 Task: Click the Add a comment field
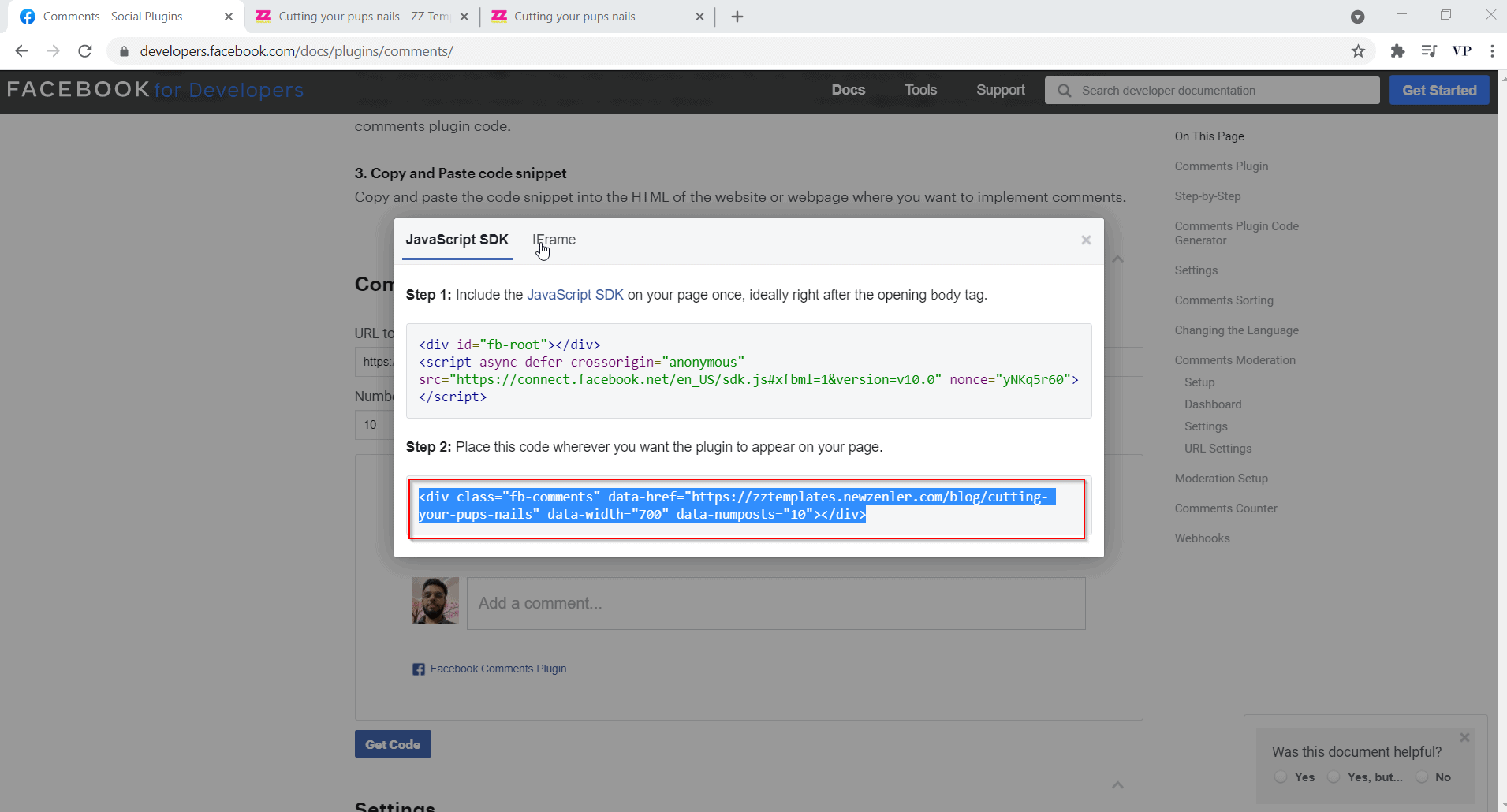click(777, 603)
